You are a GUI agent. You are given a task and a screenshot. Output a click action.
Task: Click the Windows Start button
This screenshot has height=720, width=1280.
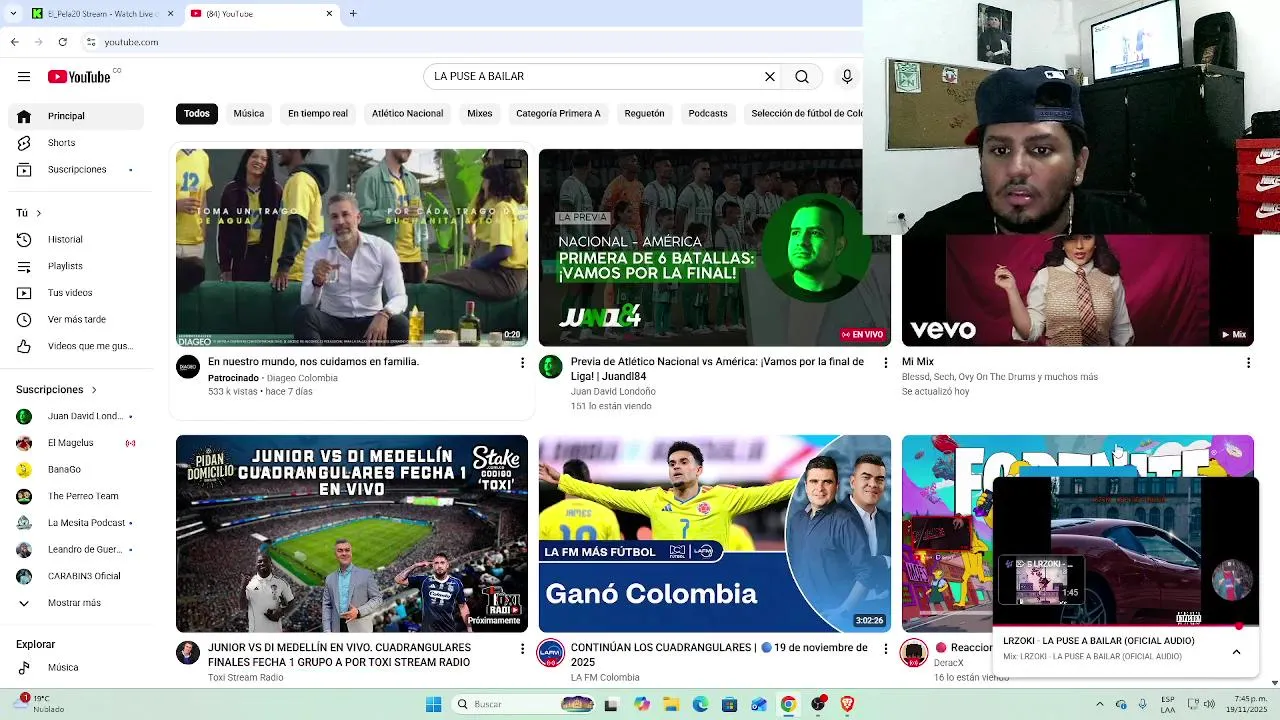coord(433,704)
